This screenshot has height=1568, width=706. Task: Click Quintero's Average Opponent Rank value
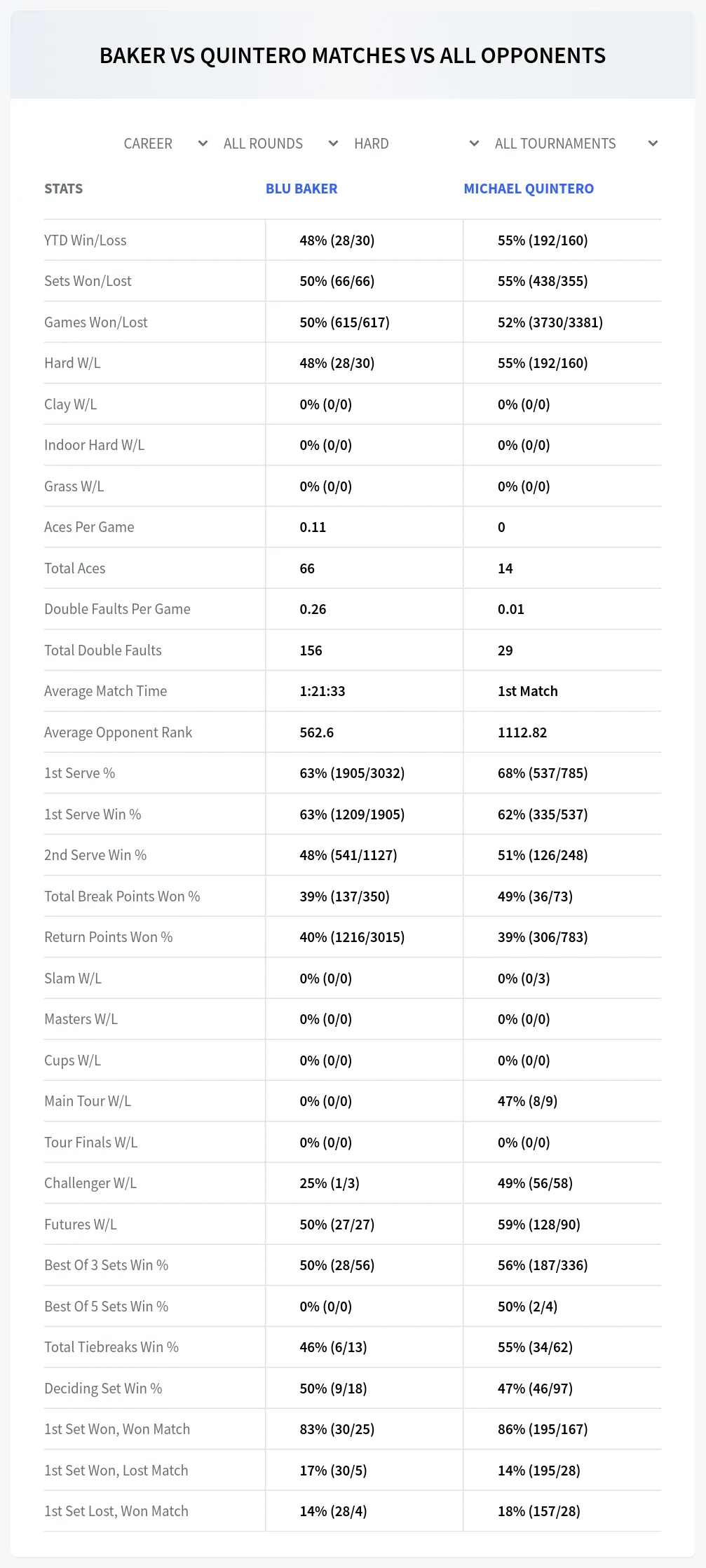click(x=522, y=732)
